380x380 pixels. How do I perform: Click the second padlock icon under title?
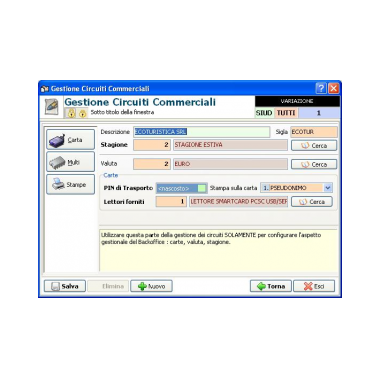pos(82,113)
